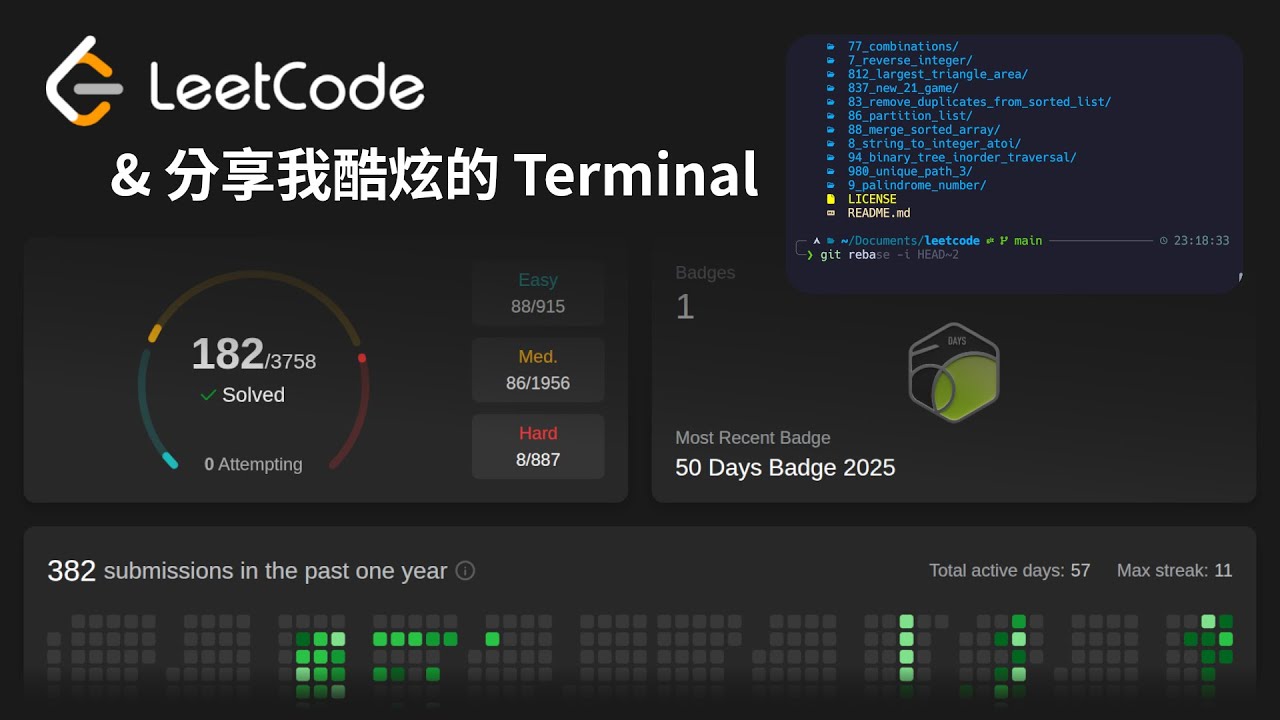Click the LeetCode logo icon
Viewport: 1280px width, 720px height.
[x=83, y=81]
